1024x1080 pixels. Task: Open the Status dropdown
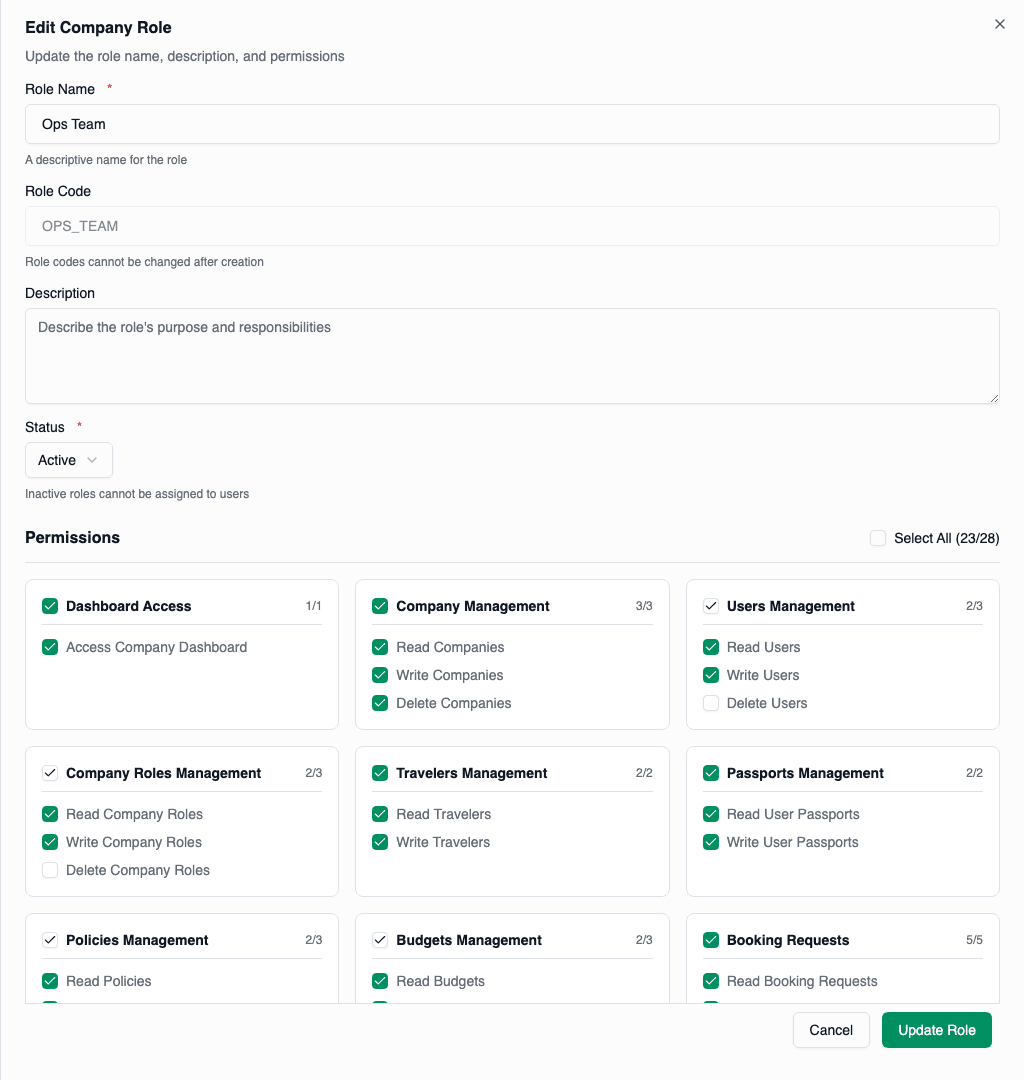coord(68,460)
